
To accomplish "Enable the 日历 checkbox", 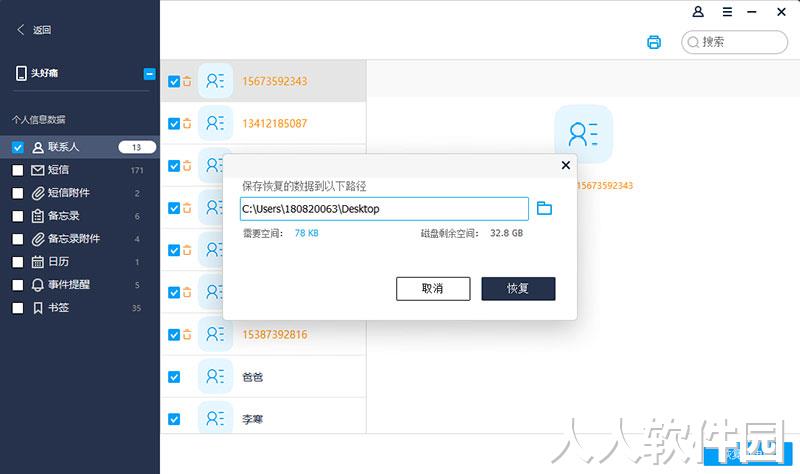I will 18,262.
